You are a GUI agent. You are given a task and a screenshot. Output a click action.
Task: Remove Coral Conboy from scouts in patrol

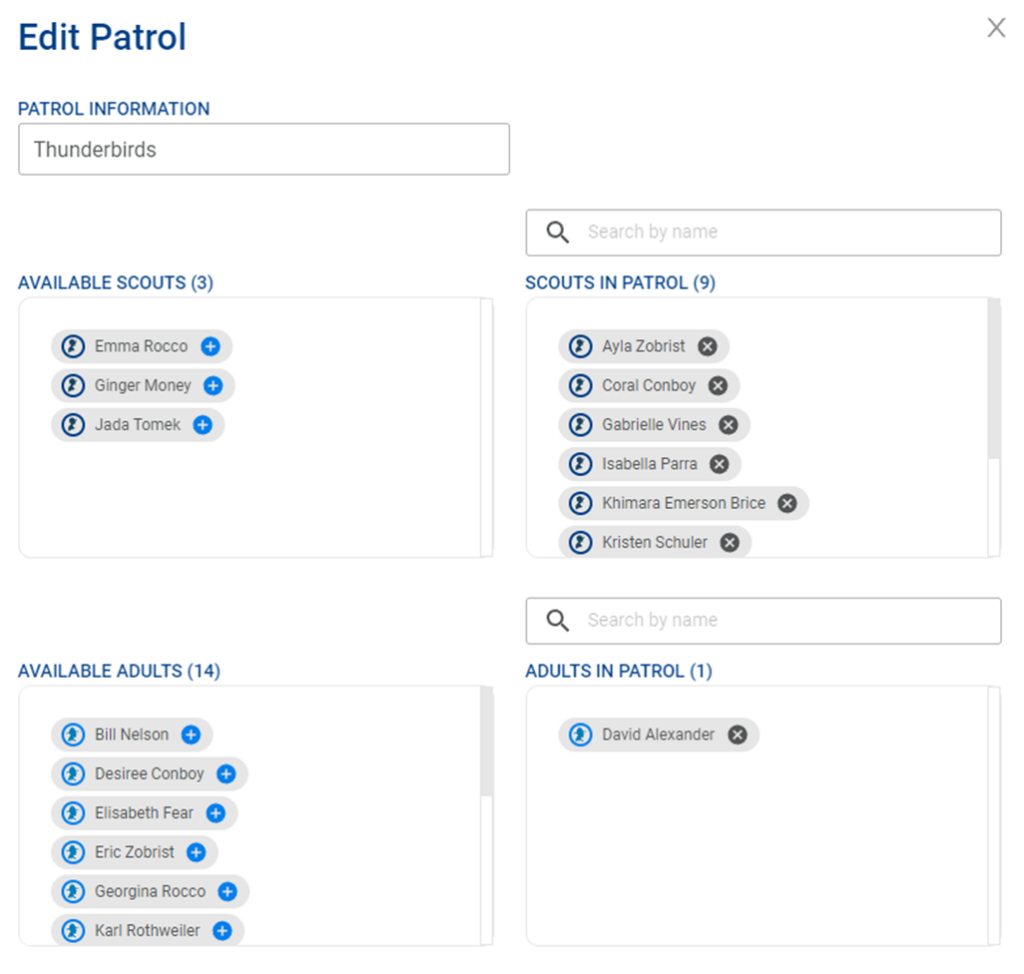click(717, 386)
